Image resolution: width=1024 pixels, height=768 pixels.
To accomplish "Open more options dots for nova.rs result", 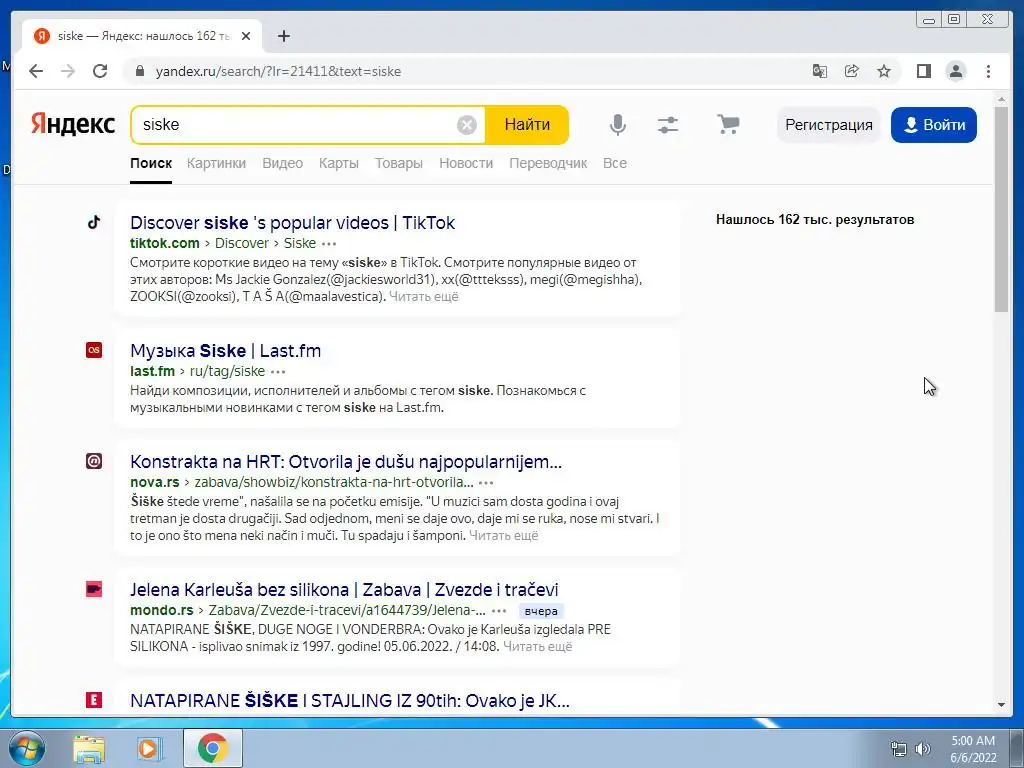I will tap(486, 483).
